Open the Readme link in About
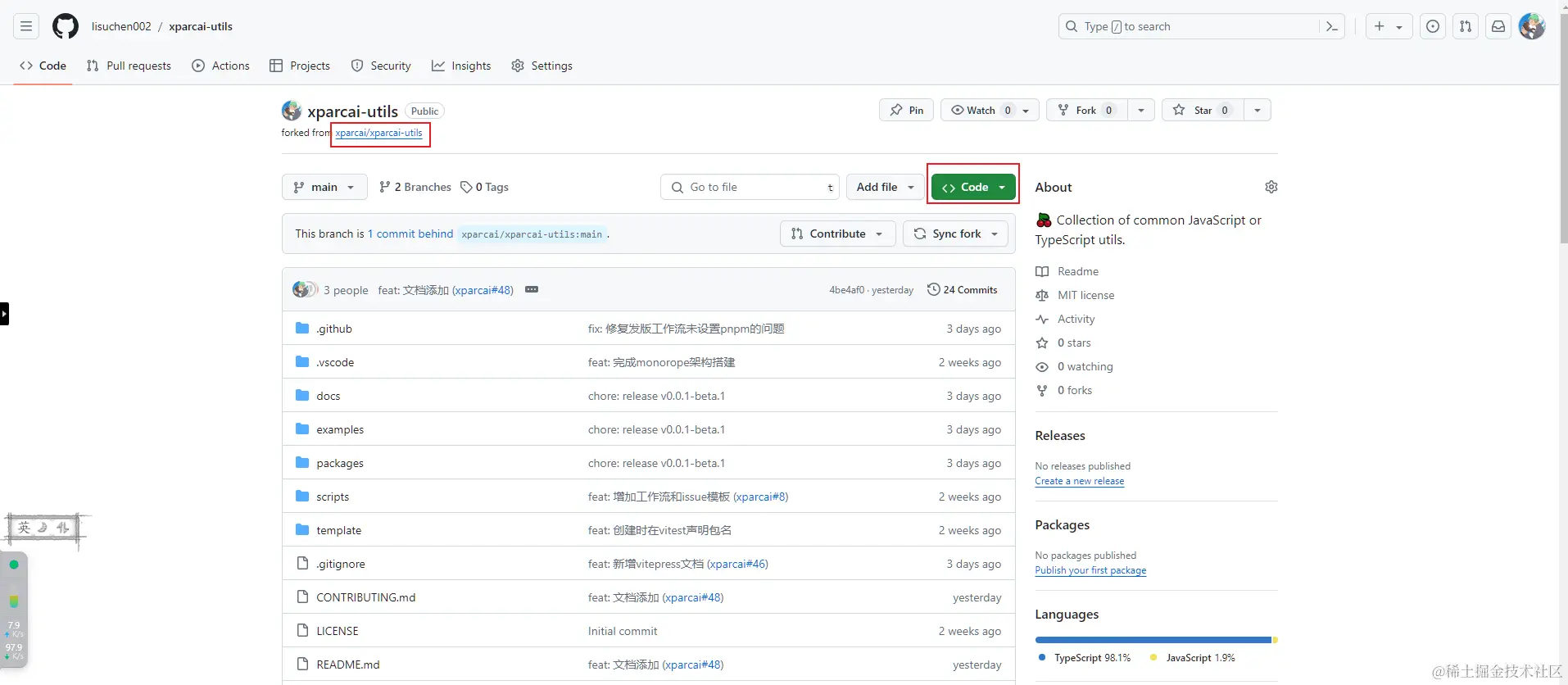This screenshot has height=685, width=1568. (1078, 271)
